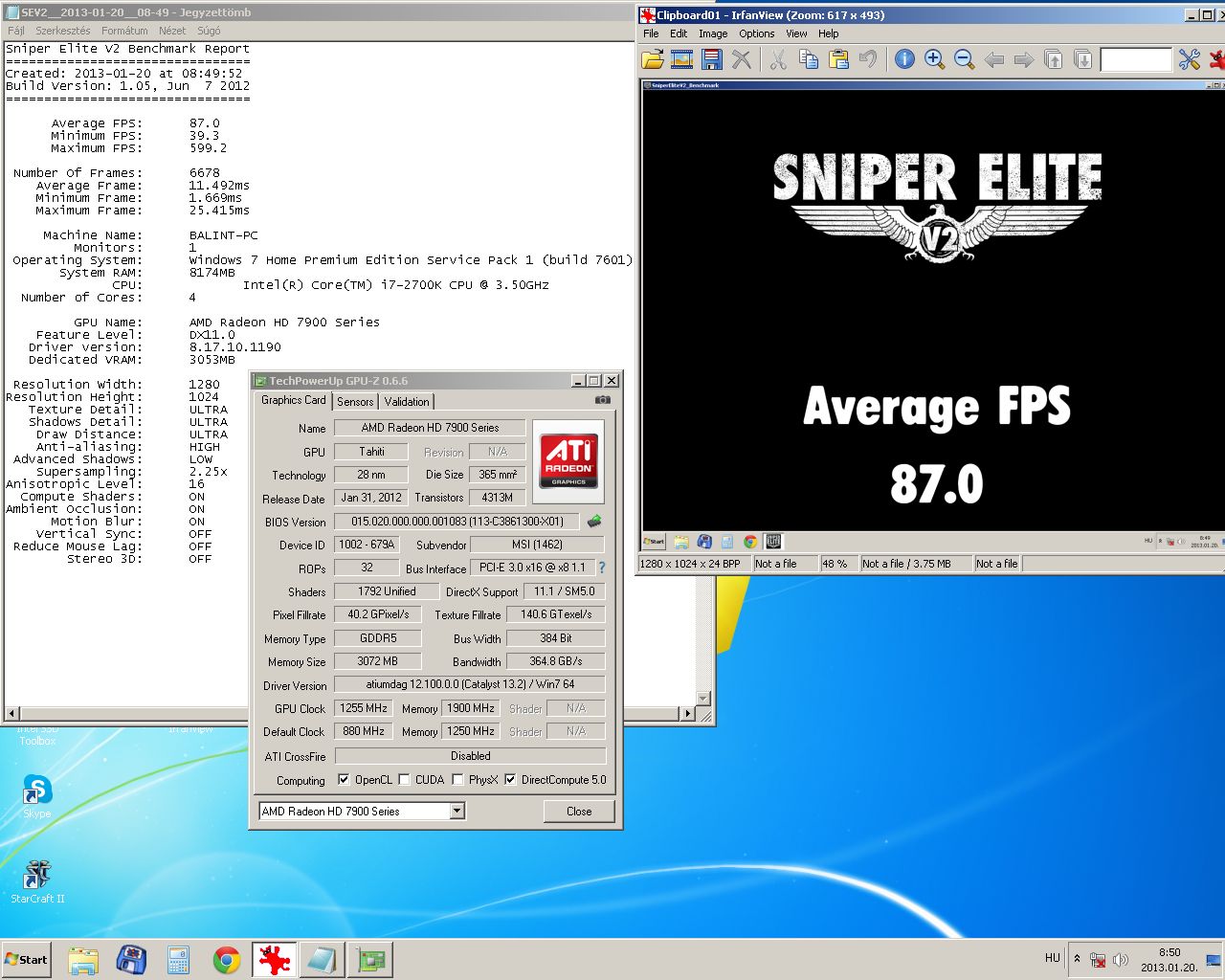Open the Calculator from the taskbar

pos(179,959)
